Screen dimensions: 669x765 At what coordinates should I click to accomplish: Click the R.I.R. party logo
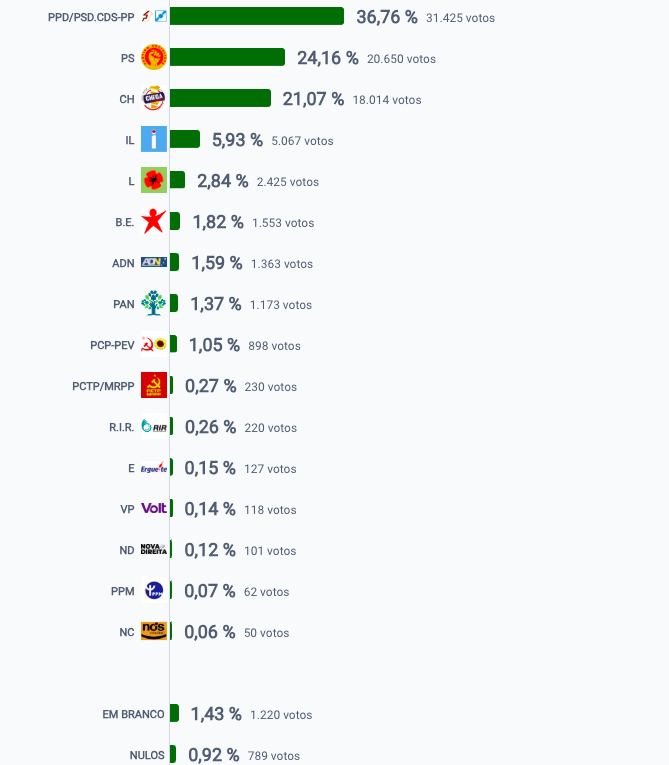click(x=154, y=426)
